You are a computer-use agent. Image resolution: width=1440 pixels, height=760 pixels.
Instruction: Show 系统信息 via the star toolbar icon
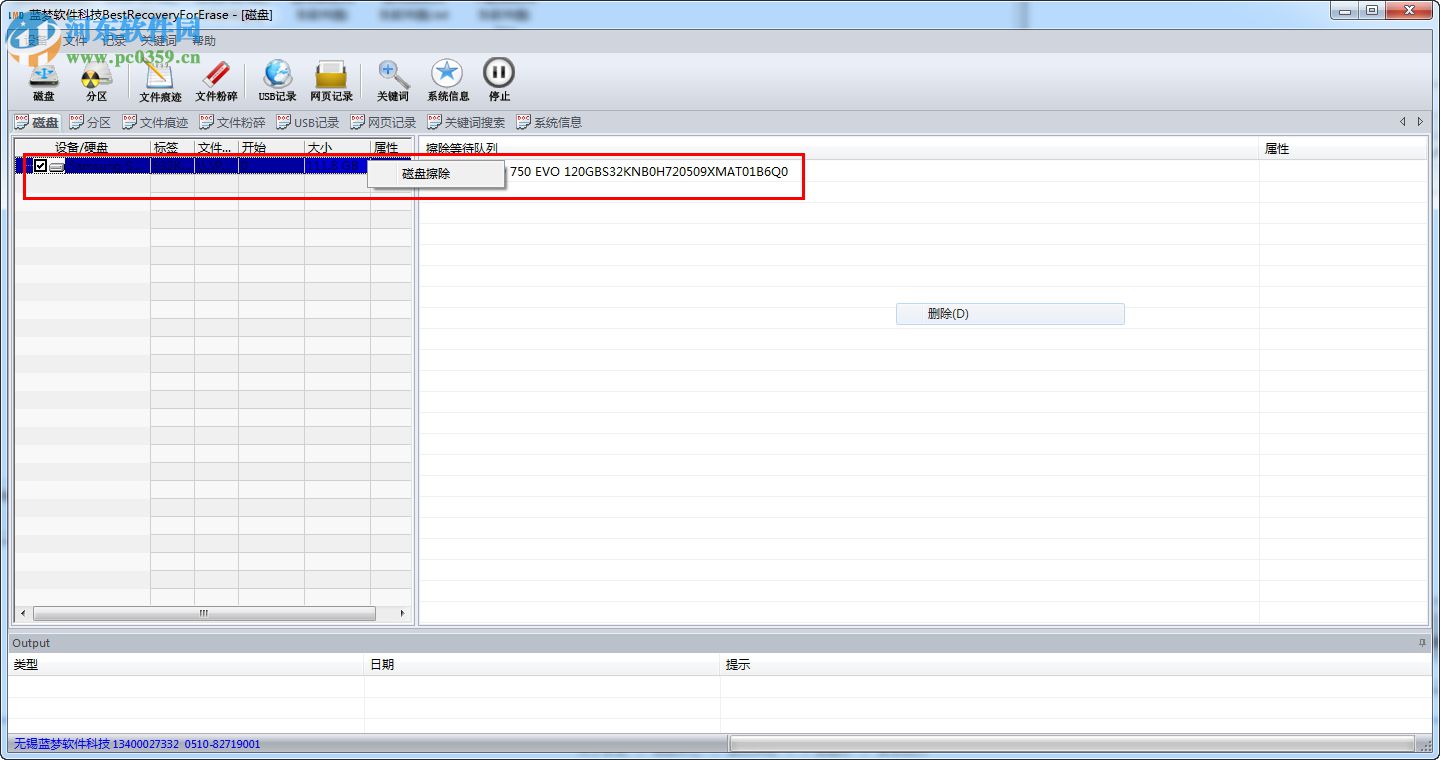click(x=447, y=80)
